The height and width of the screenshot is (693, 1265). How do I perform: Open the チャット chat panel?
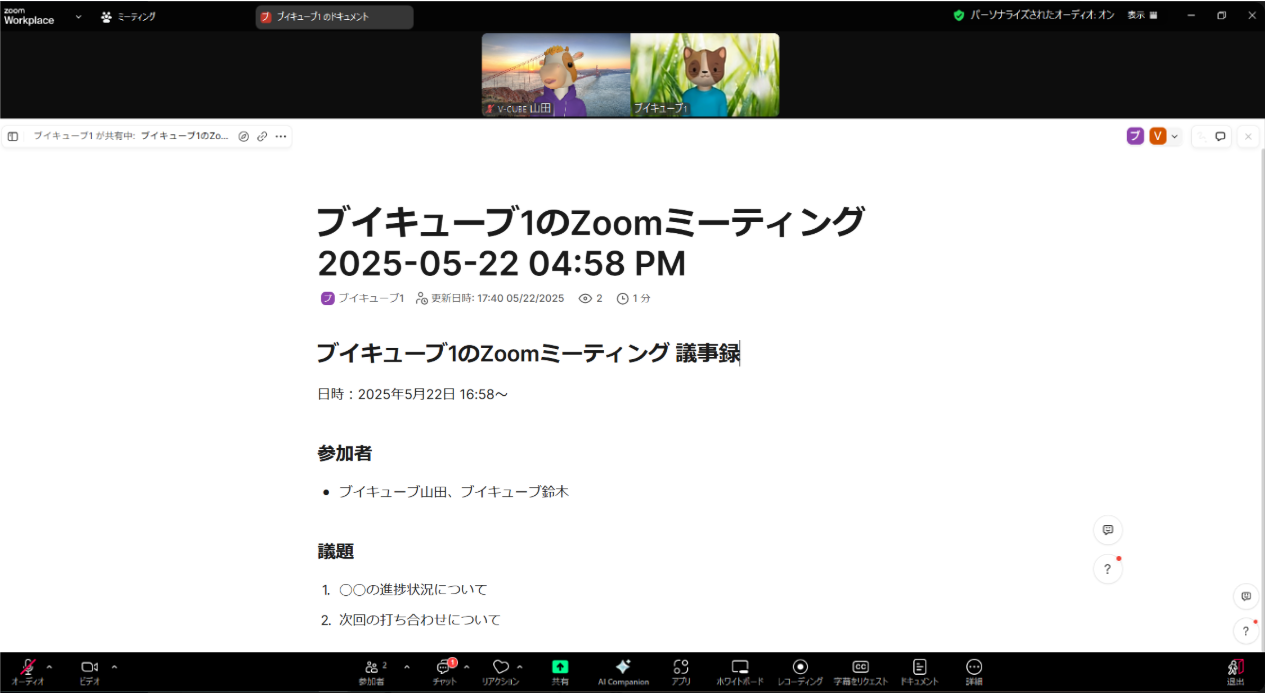click(445, 671)
